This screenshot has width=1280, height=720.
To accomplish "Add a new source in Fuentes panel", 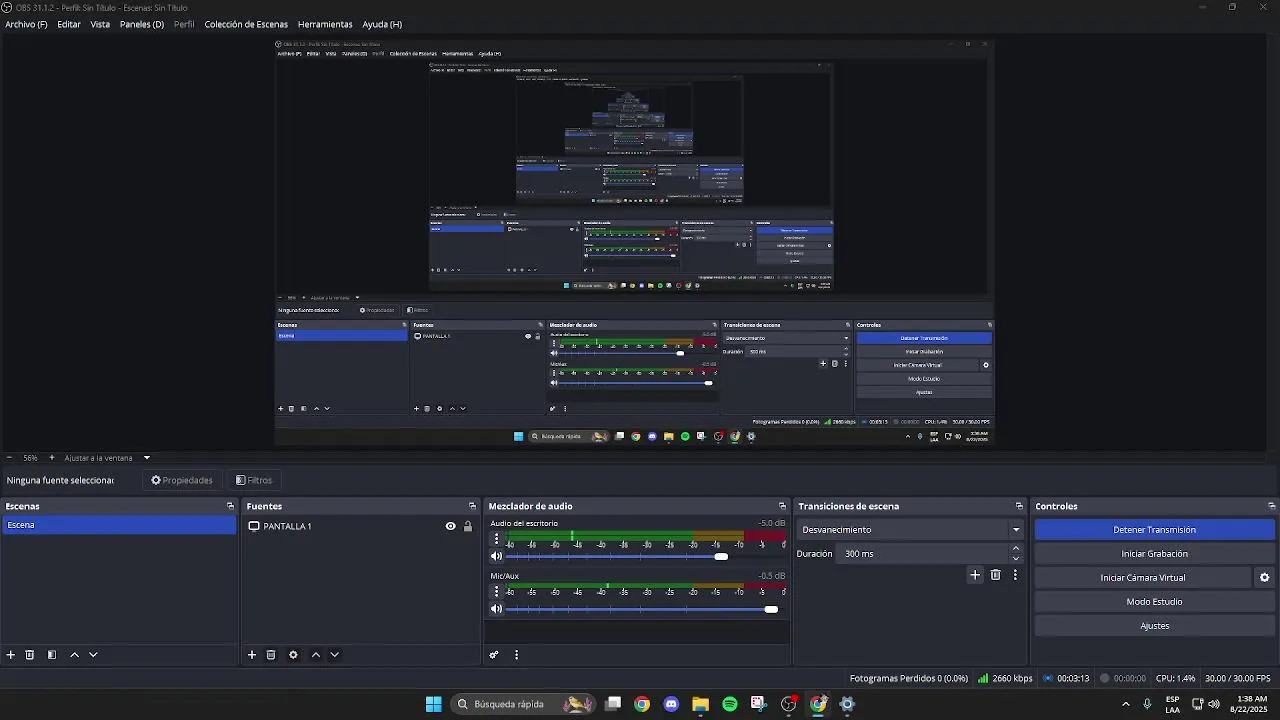I will [252, 655].
